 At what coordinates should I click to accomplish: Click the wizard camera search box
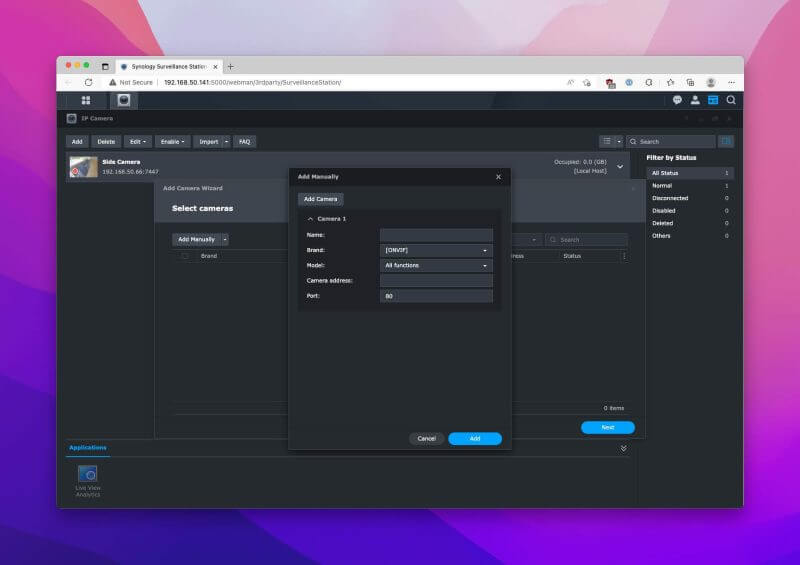tap(587, 239)
